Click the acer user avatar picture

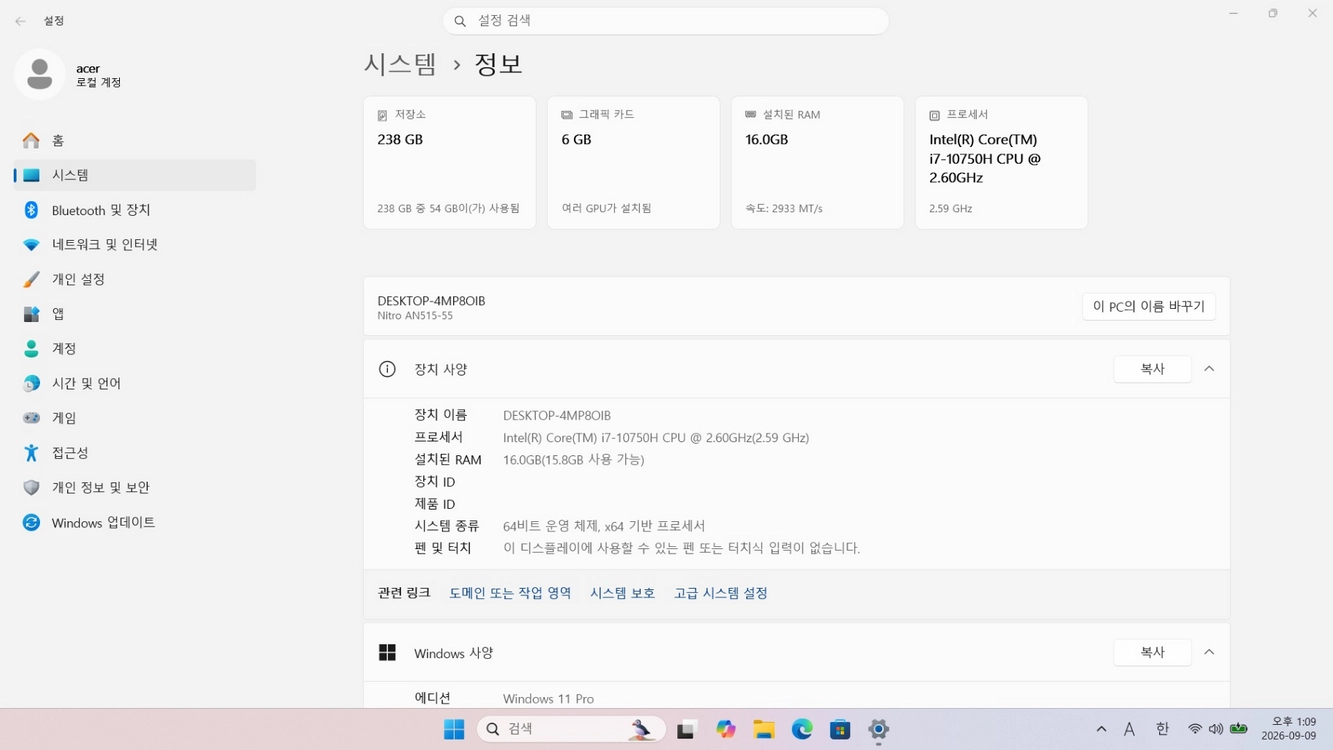tap(40, 74)
